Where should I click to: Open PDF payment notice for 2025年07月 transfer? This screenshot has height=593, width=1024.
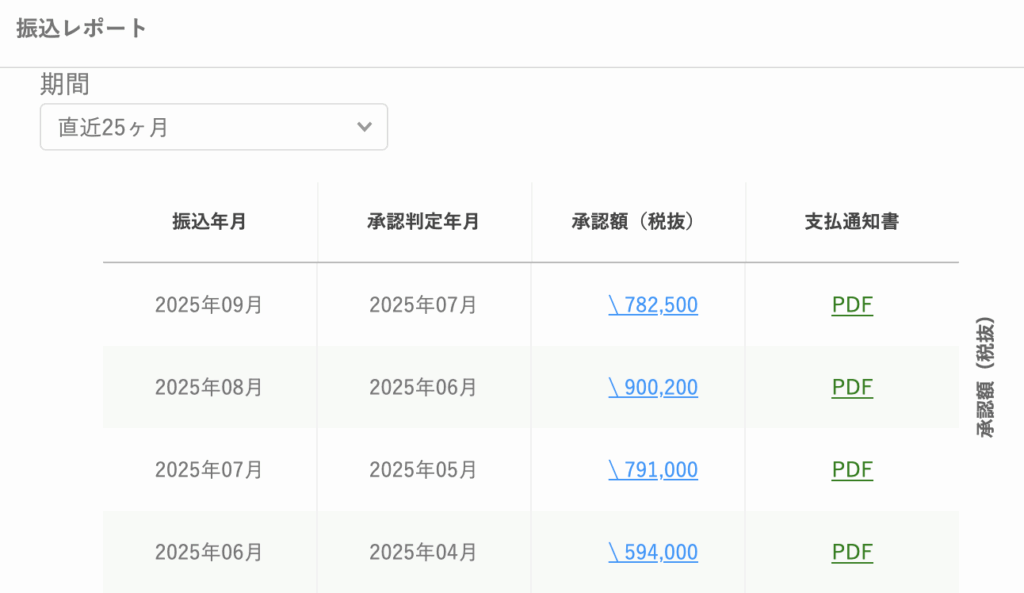852,470
